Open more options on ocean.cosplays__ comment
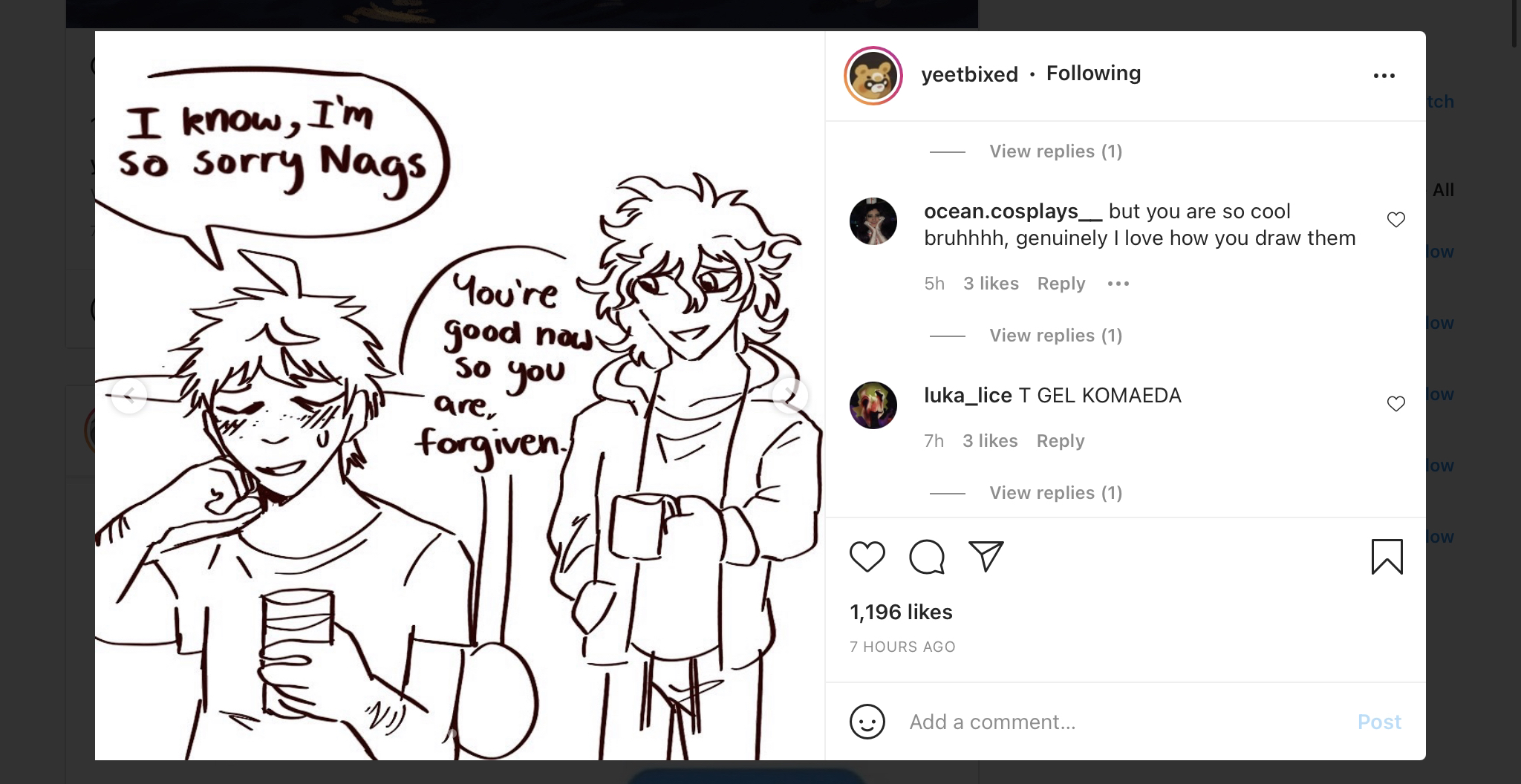Screen dimensions: 1521x784 pos(1118,284)
